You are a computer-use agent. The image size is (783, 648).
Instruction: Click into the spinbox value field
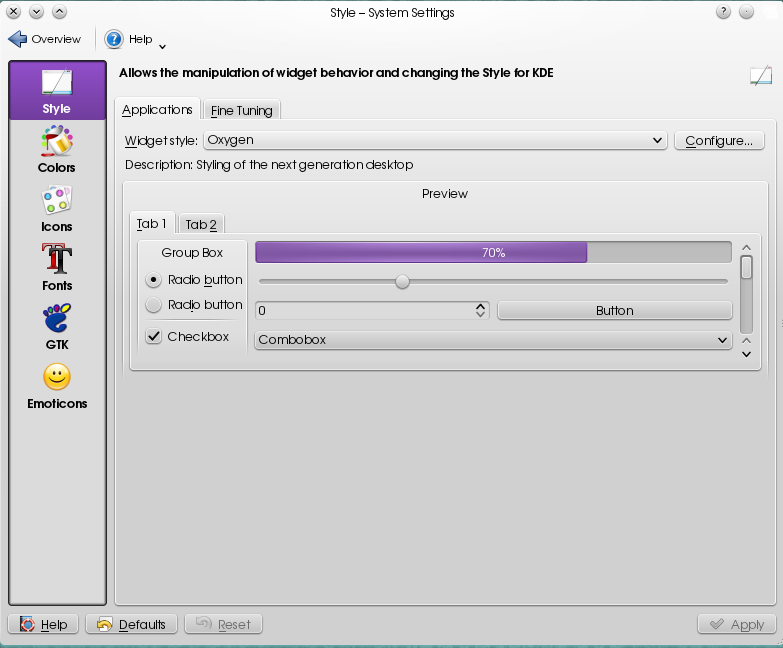(365, 311)
